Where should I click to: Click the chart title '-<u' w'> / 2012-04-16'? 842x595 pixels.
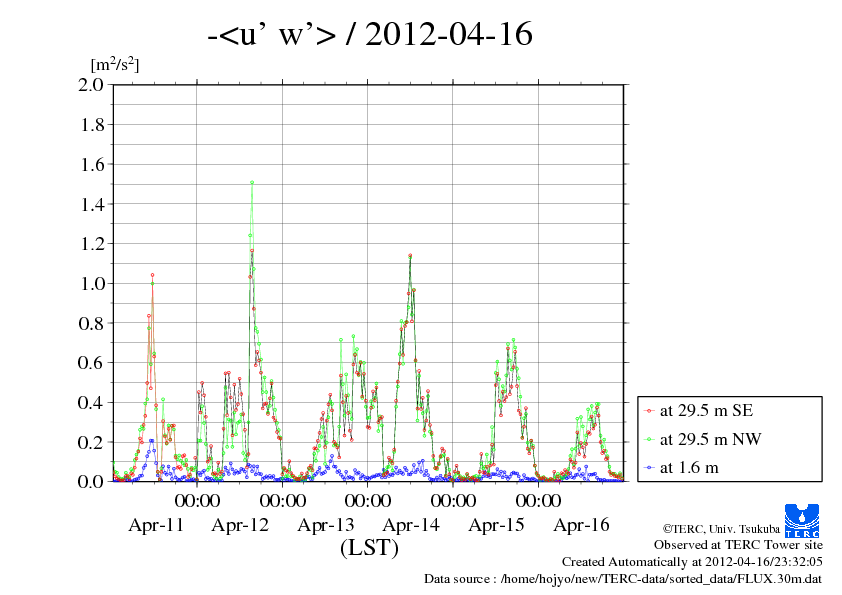[x=370, y=34]
